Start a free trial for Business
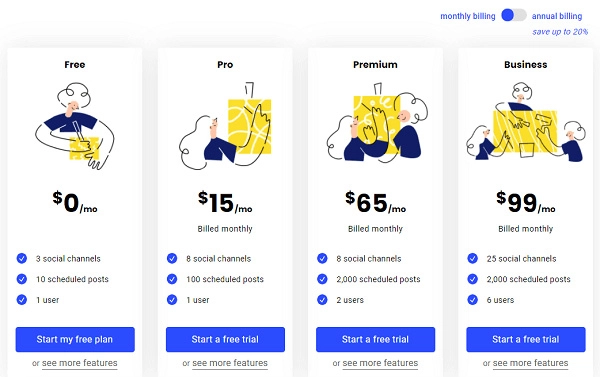 (526, 339)
